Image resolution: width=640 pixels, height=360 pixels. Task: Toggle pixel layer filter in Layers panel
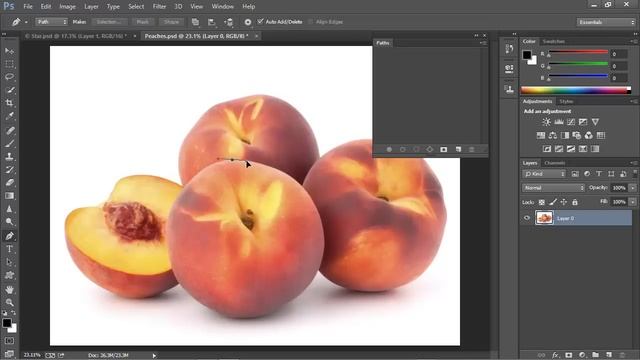(x=575, y=174)
